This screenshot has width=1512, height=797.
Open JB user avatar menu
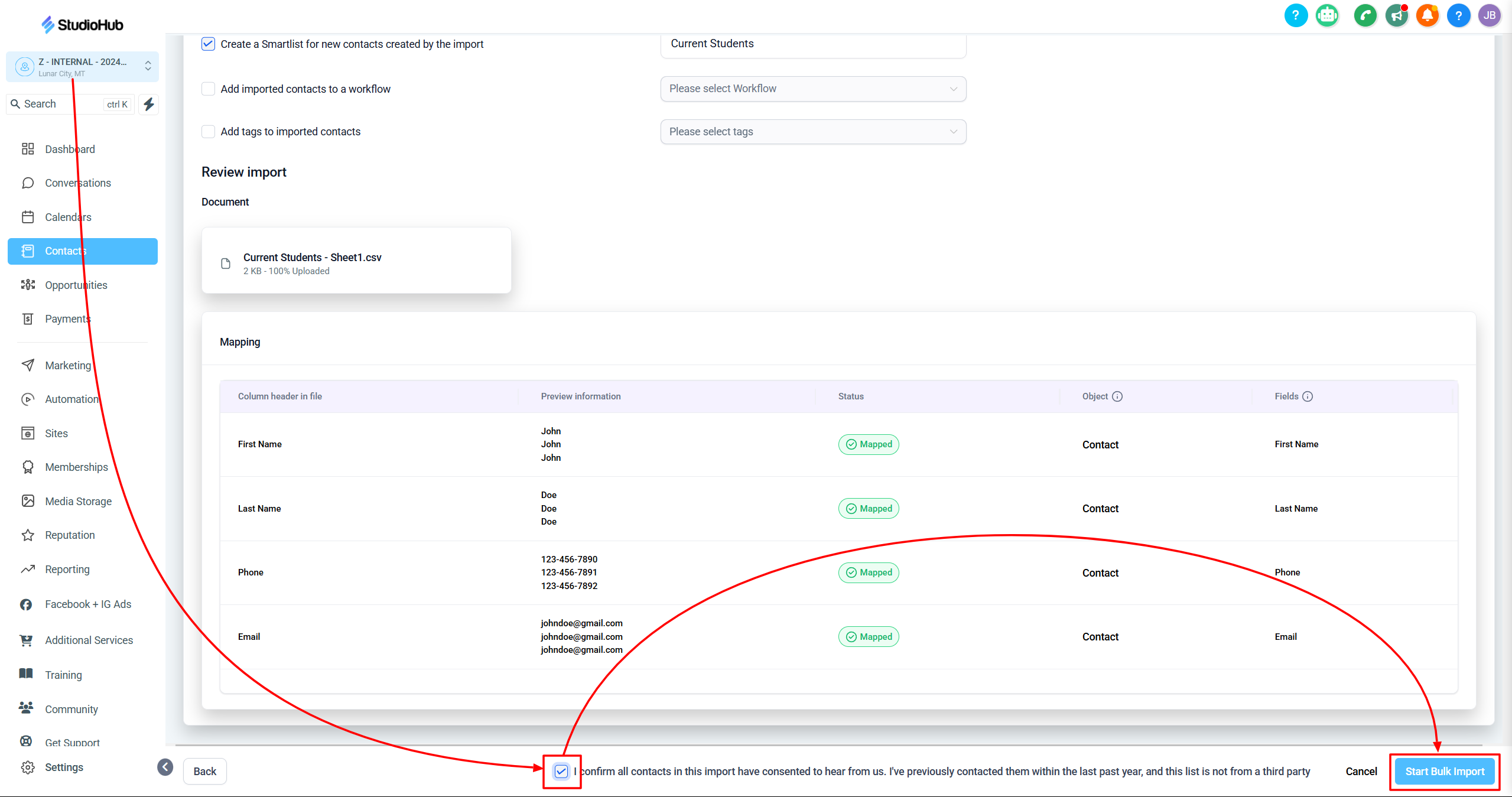(1490, 16)
